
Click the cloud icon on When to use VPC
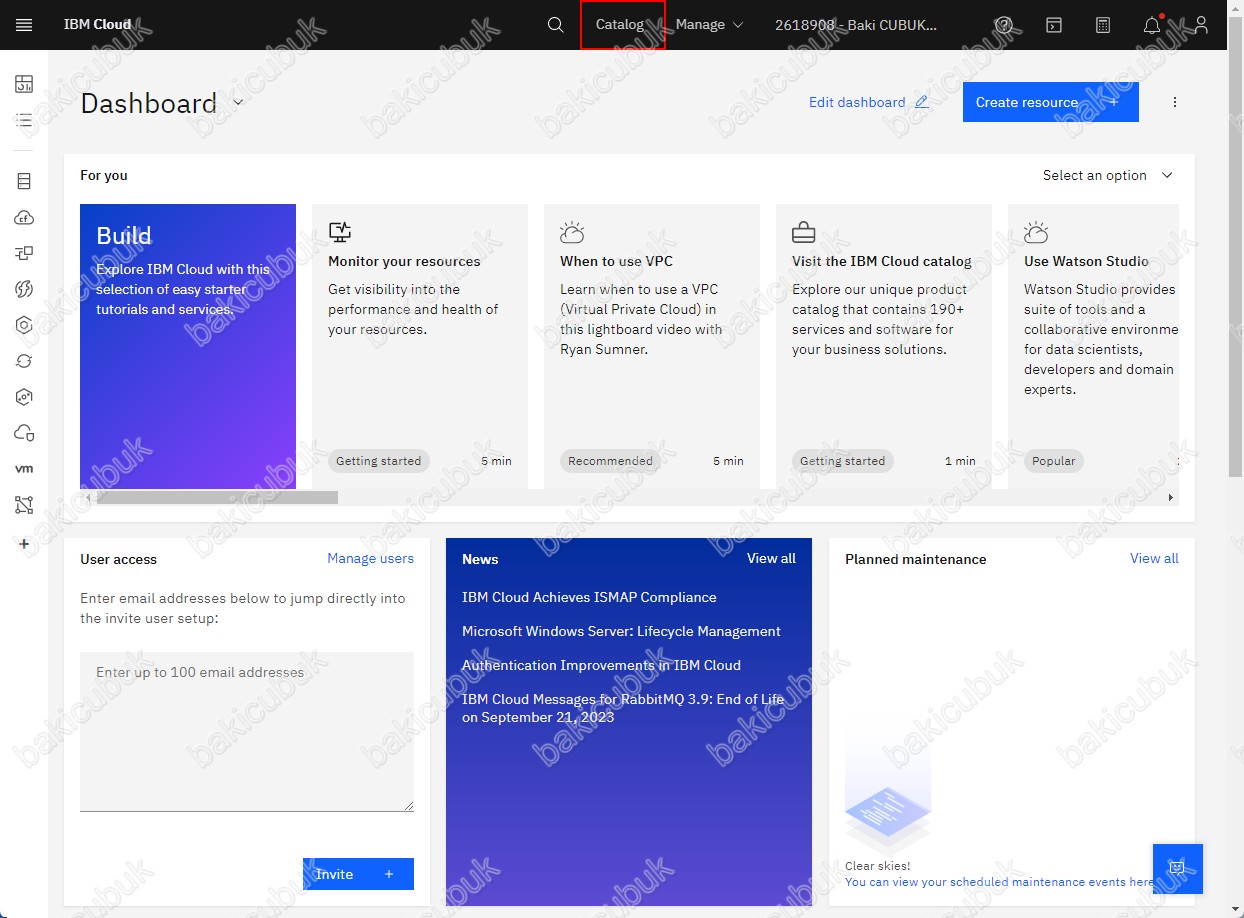pos(572,233)
